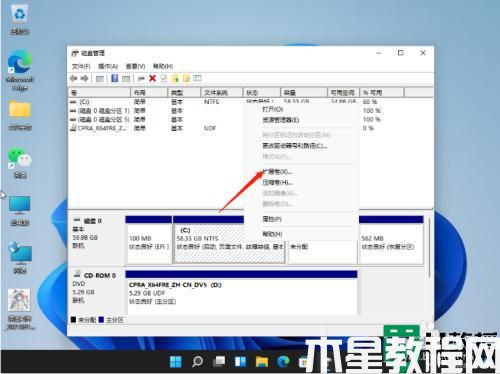The width and height of the screenshot is (500, 374).
Task: Click the Back arrow in Disk Management toolbar
Action: (74, 78)
